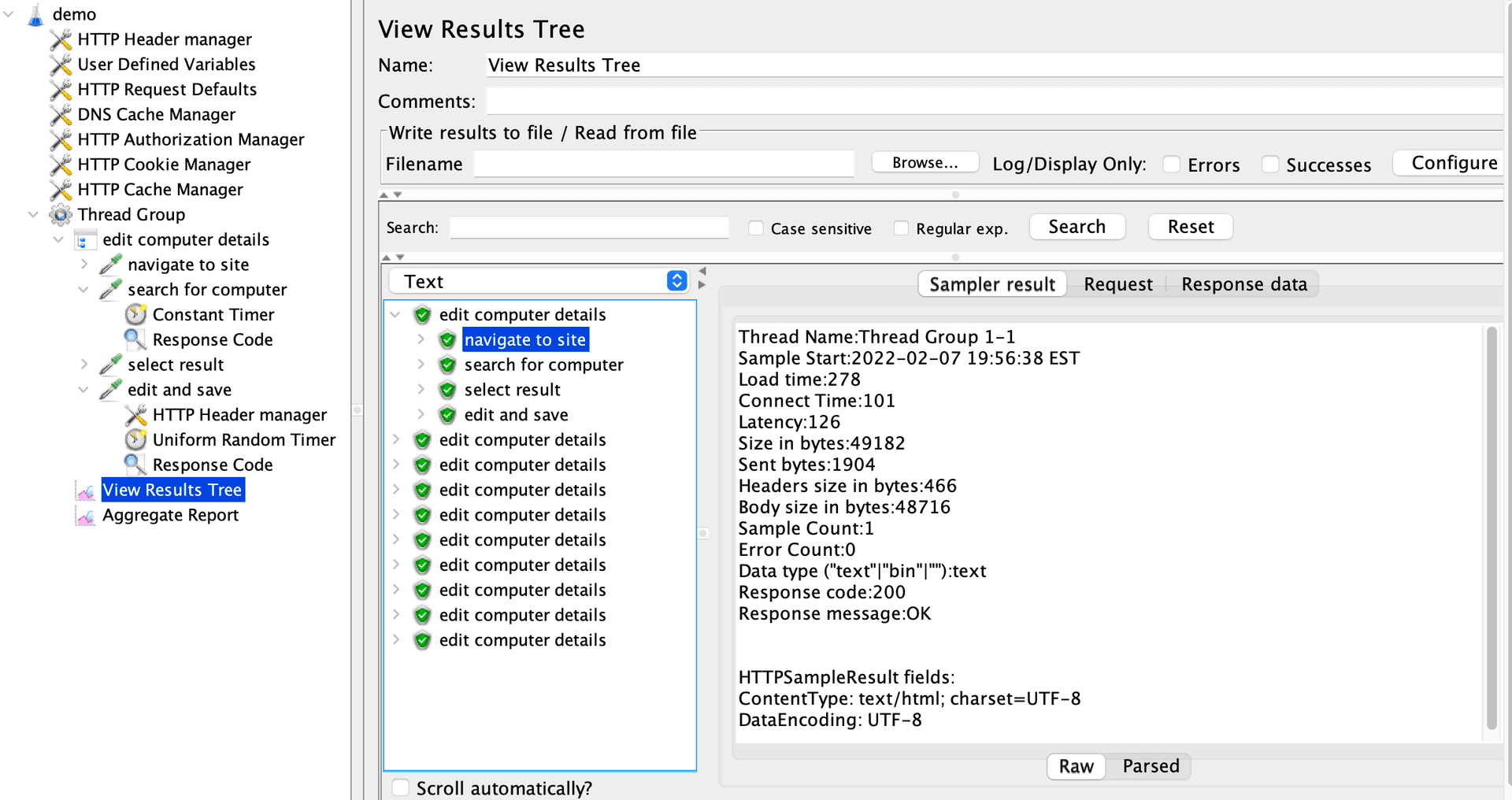
Task: Click the navigate to site sampler pipette icon
Action: [x=111, y=265]
